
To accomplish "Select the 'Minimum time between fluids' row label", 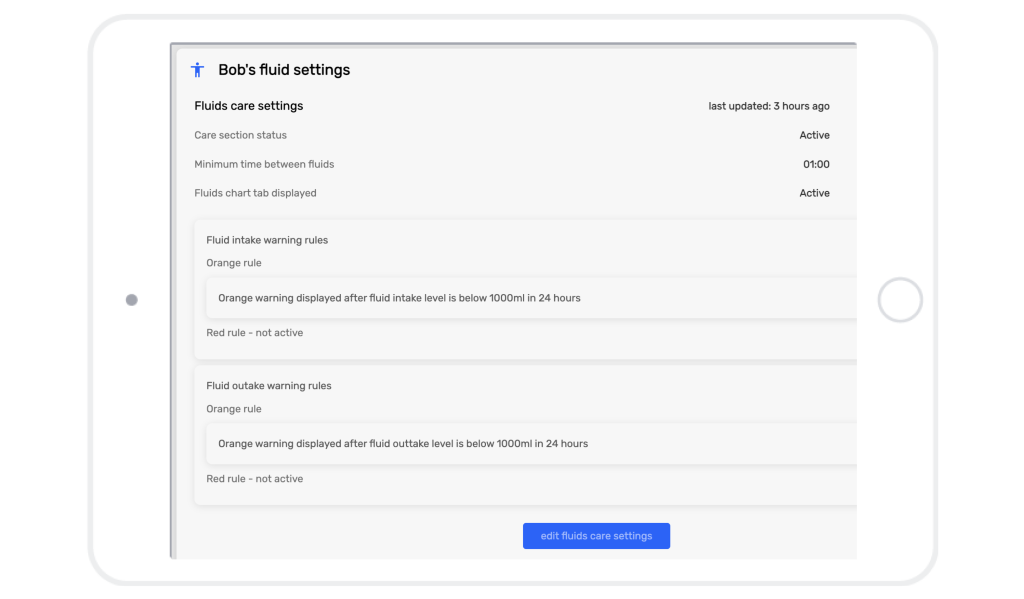I will pos(264,164).
